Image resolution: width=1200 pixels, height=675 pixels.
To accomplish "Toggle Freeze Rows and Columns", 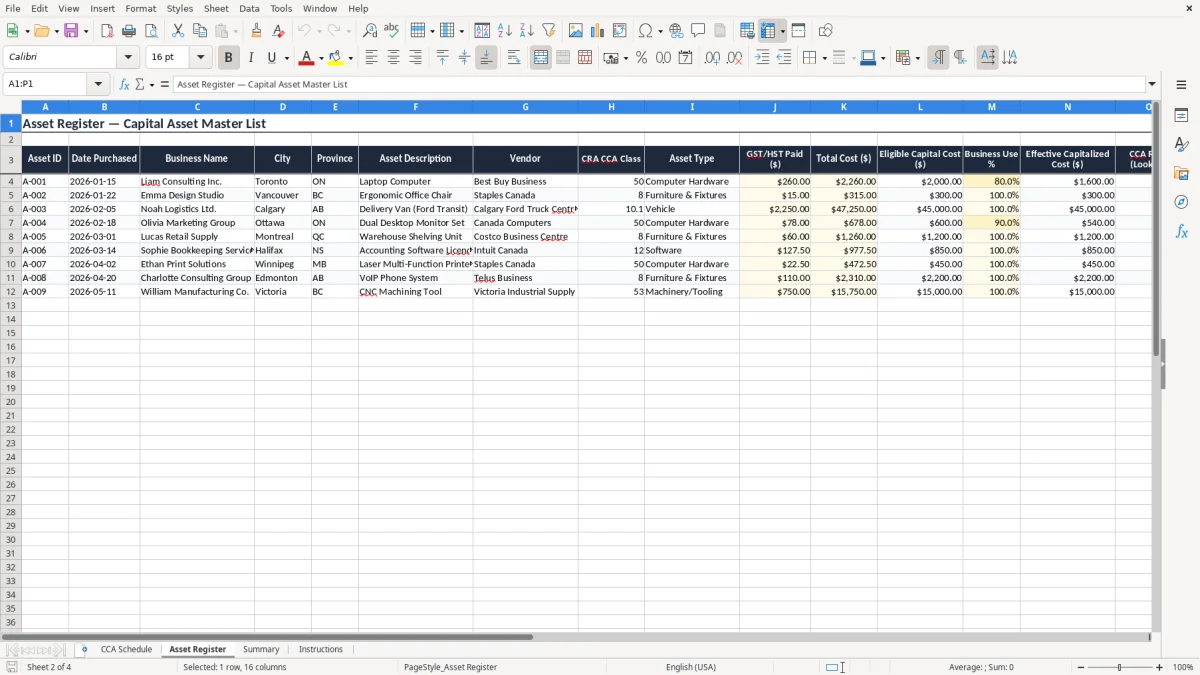I will coord(769,31).
